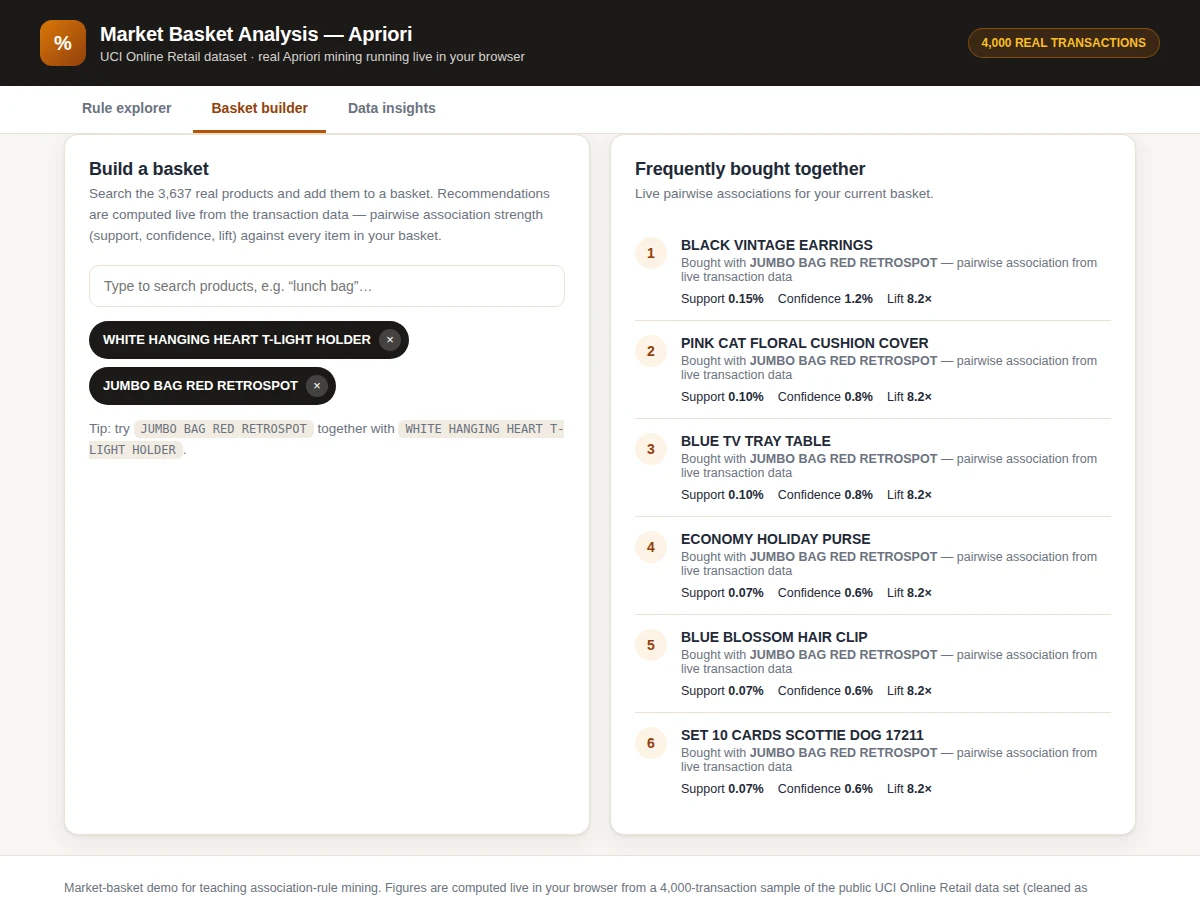
Task: Click rank 3 circle beside Blue TV Tray
Action: tap(651, 449)
